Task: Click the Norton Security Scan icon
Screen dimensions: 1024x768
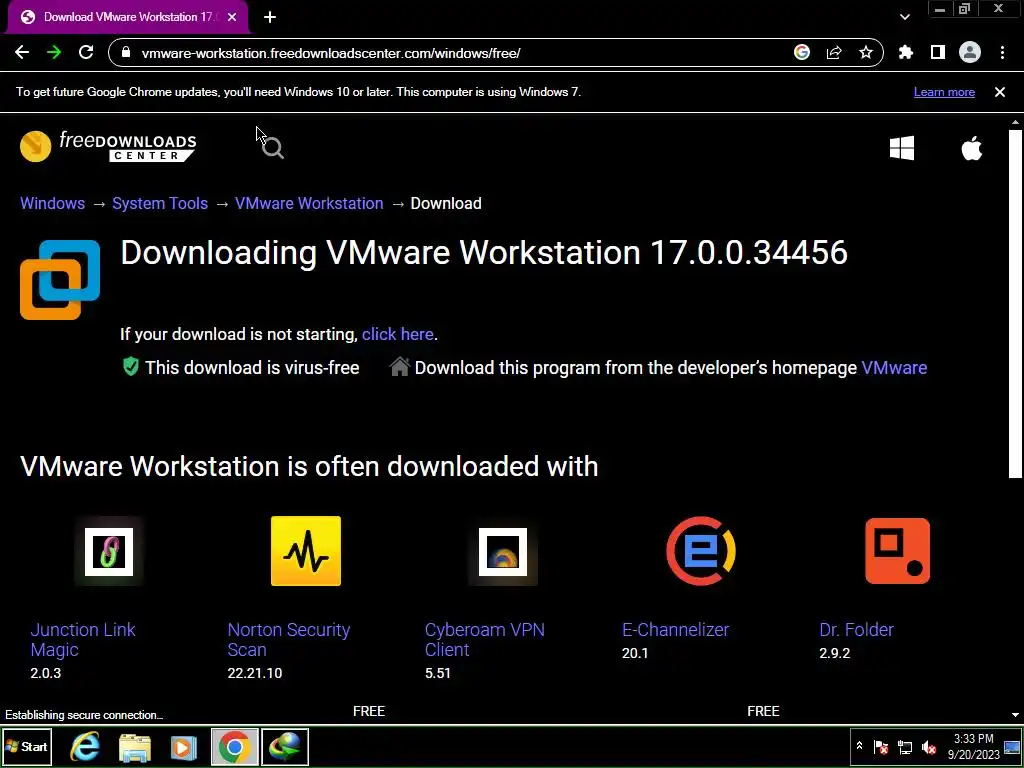Action: pos(306,551)
